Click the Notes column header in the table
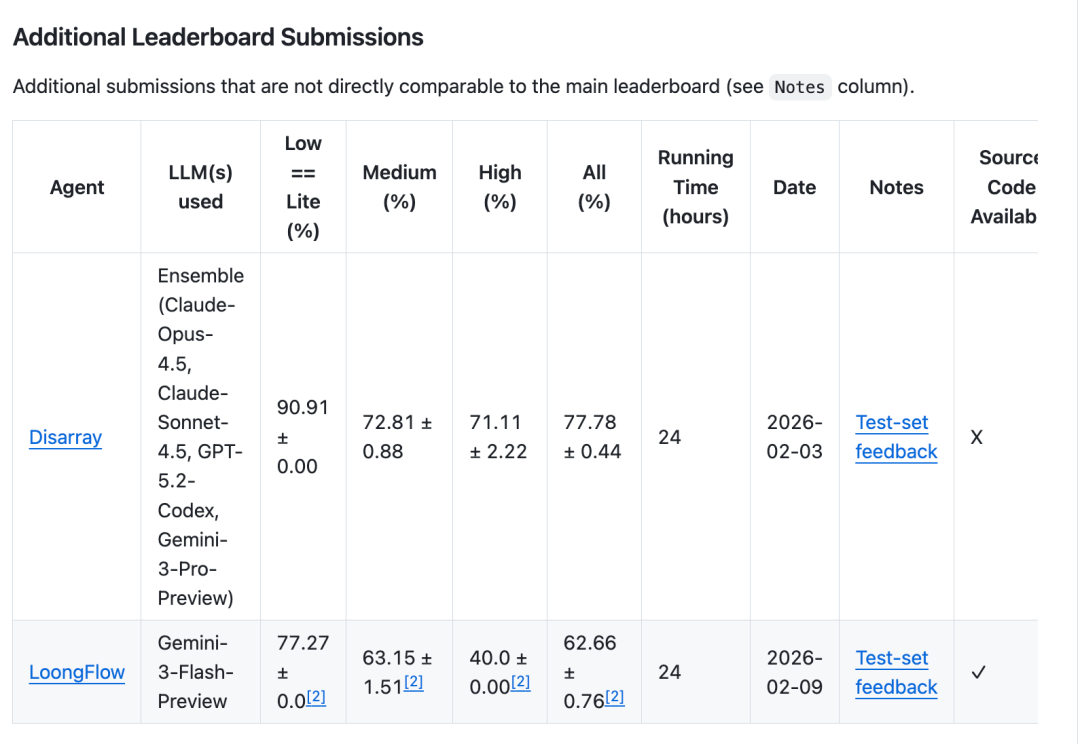This screenshot has width=1080, height=744. 896,187
